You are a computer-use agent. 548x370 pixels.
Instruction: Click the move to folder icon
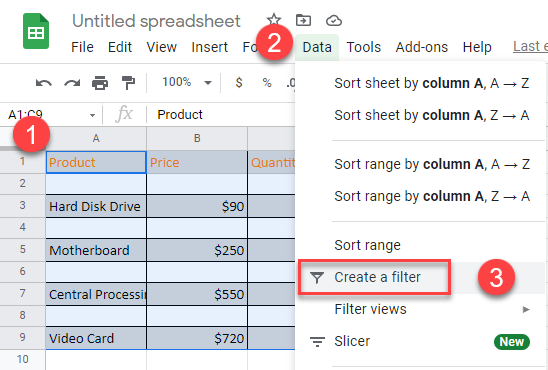(x=303, y=20)
